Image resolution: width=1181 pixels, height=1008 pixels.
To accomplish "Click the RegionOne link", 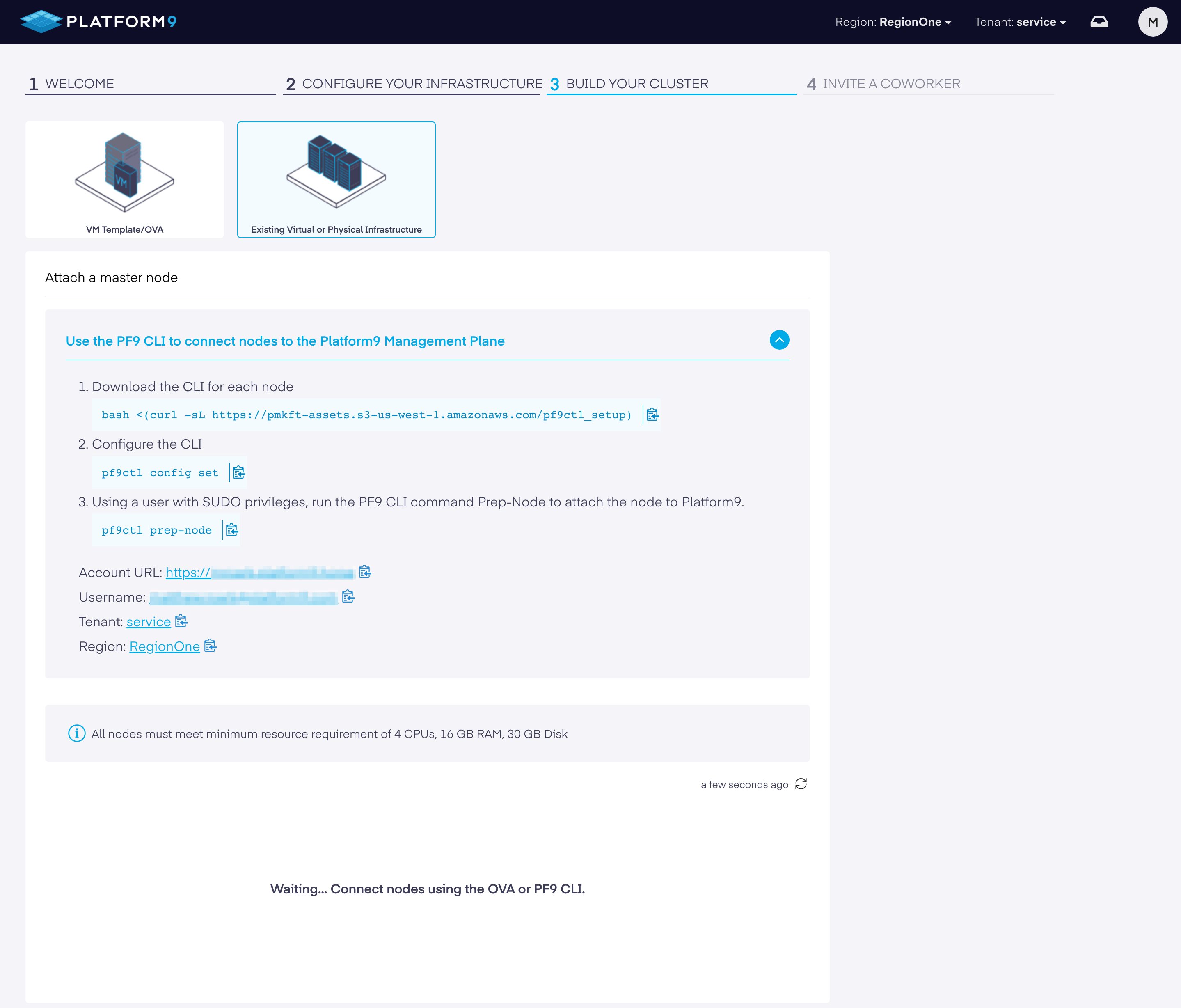I will (165, 646).
